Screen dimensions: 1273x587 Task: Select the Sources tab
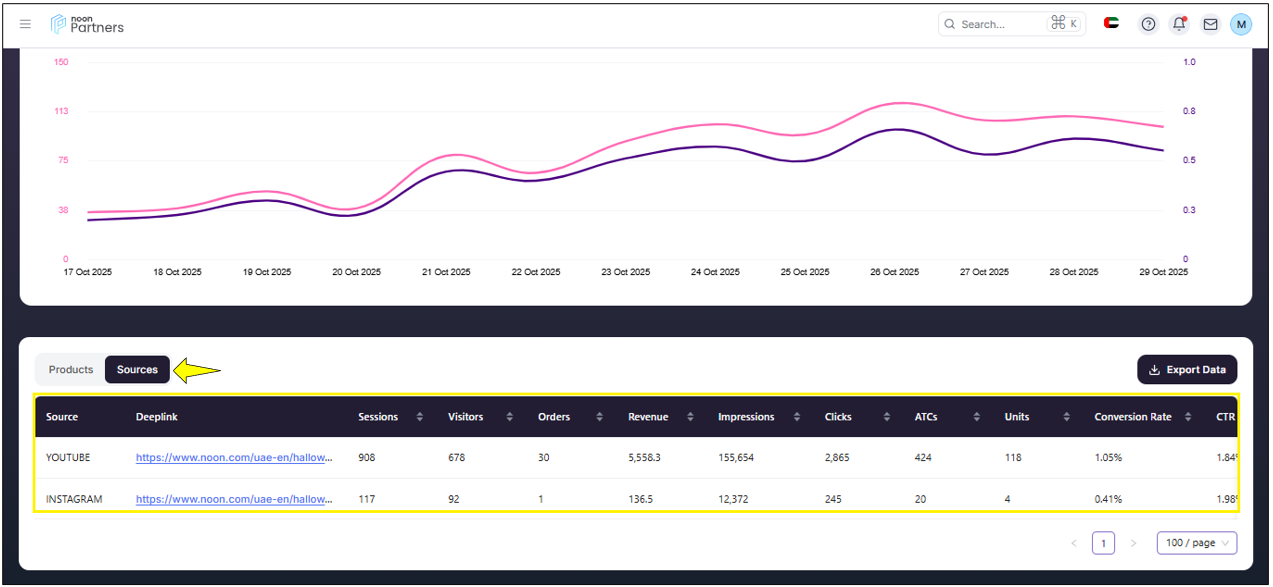(137, 370)
